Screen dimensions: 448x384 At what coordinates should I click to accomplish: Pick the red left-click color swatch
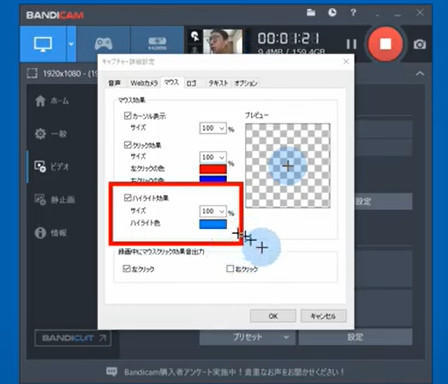[213, 169]
